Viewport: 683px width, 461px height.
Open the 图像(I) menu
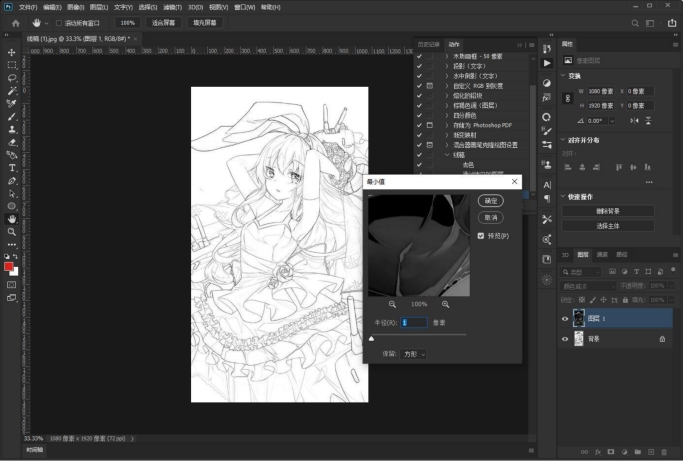[75, 7]
